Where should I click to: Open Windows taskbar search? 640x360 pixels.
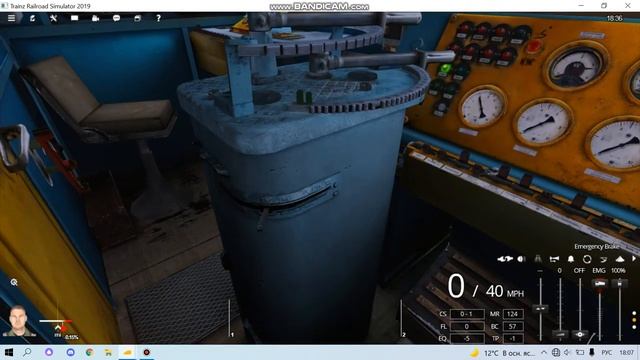click(27, 352)
